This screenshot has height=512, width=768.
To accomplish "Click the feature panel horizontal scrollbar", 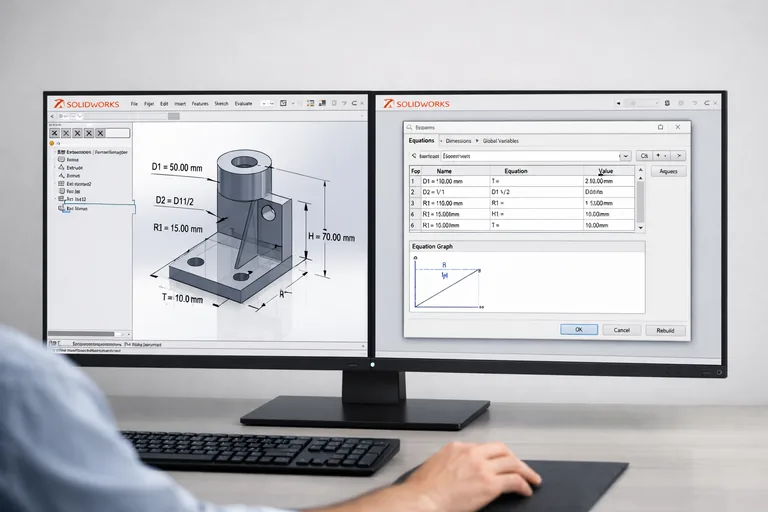I will tap(81, 334).
